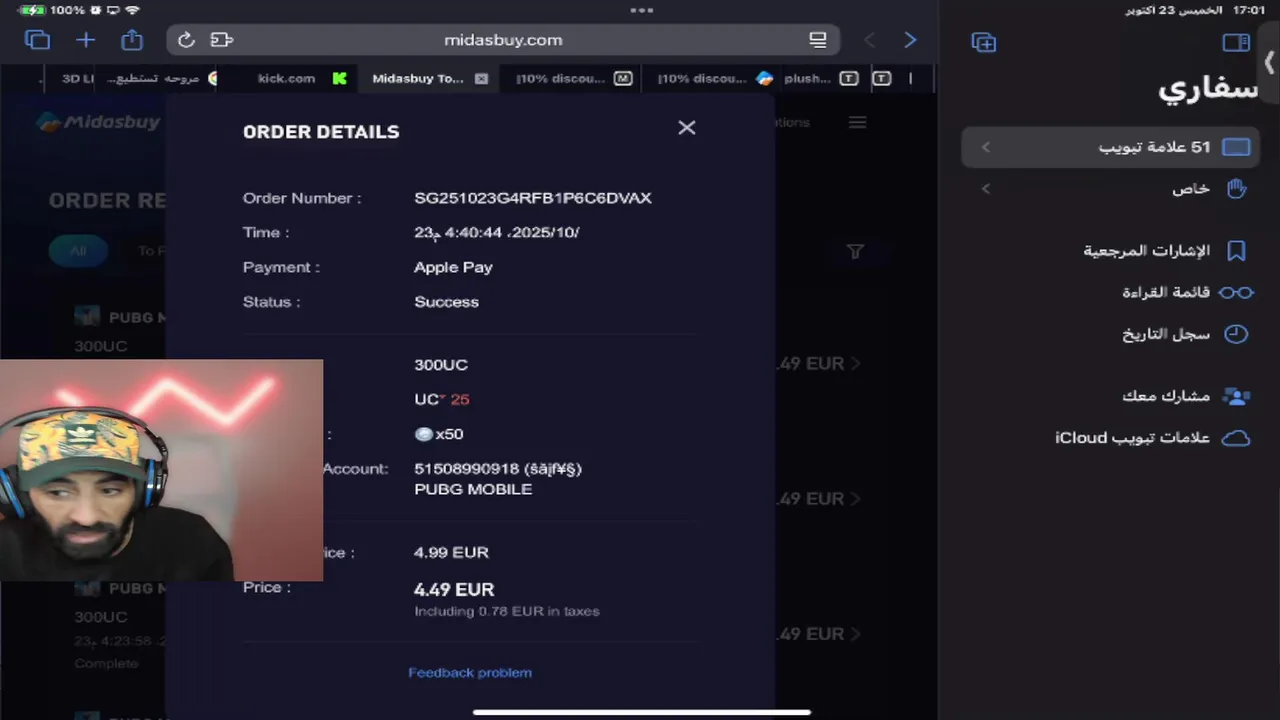Screen dimensions: 1280x720
Task: Open الإشارات المرجعية bookmarks
Action: (1165, 250)
